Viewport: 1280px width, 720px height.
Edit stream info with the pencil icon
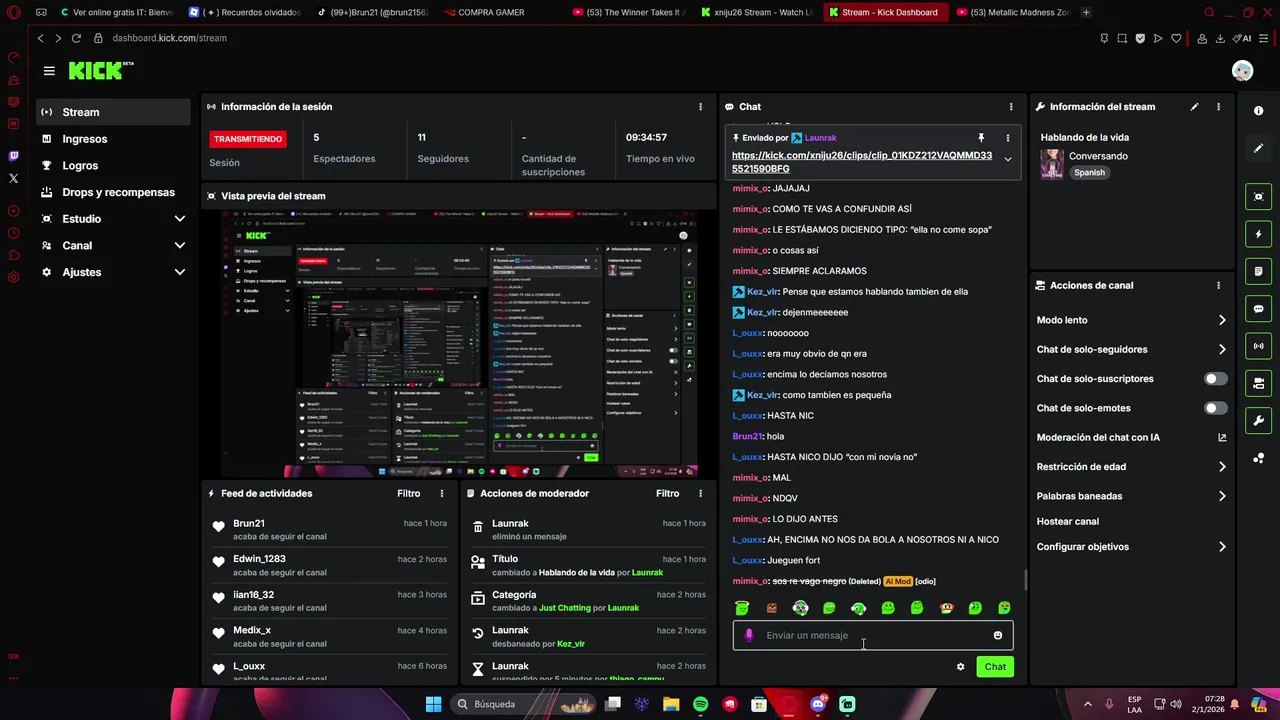(1194, 107)
